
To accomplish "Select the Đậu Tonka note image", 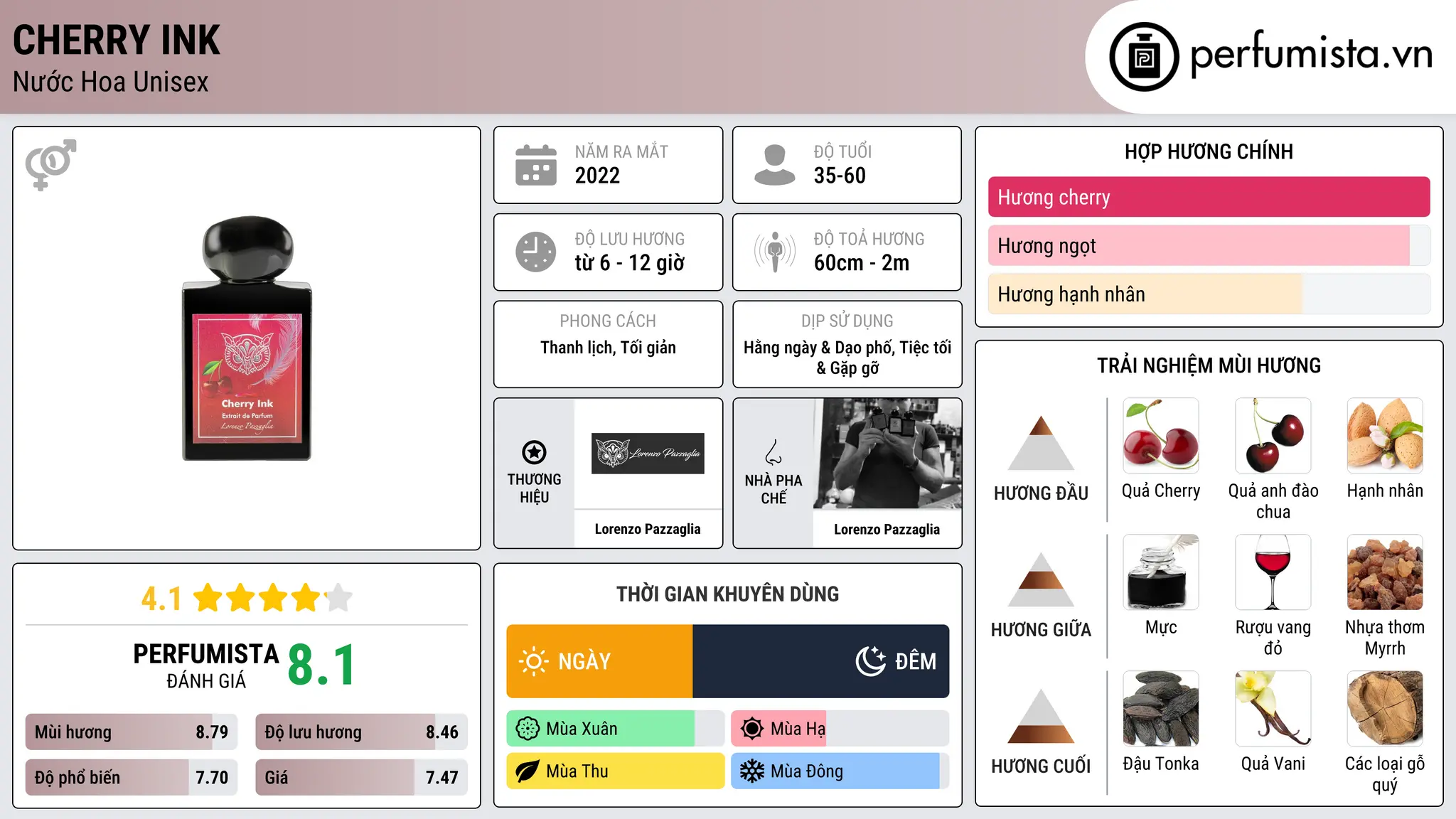I will [x=1161, y=709].
